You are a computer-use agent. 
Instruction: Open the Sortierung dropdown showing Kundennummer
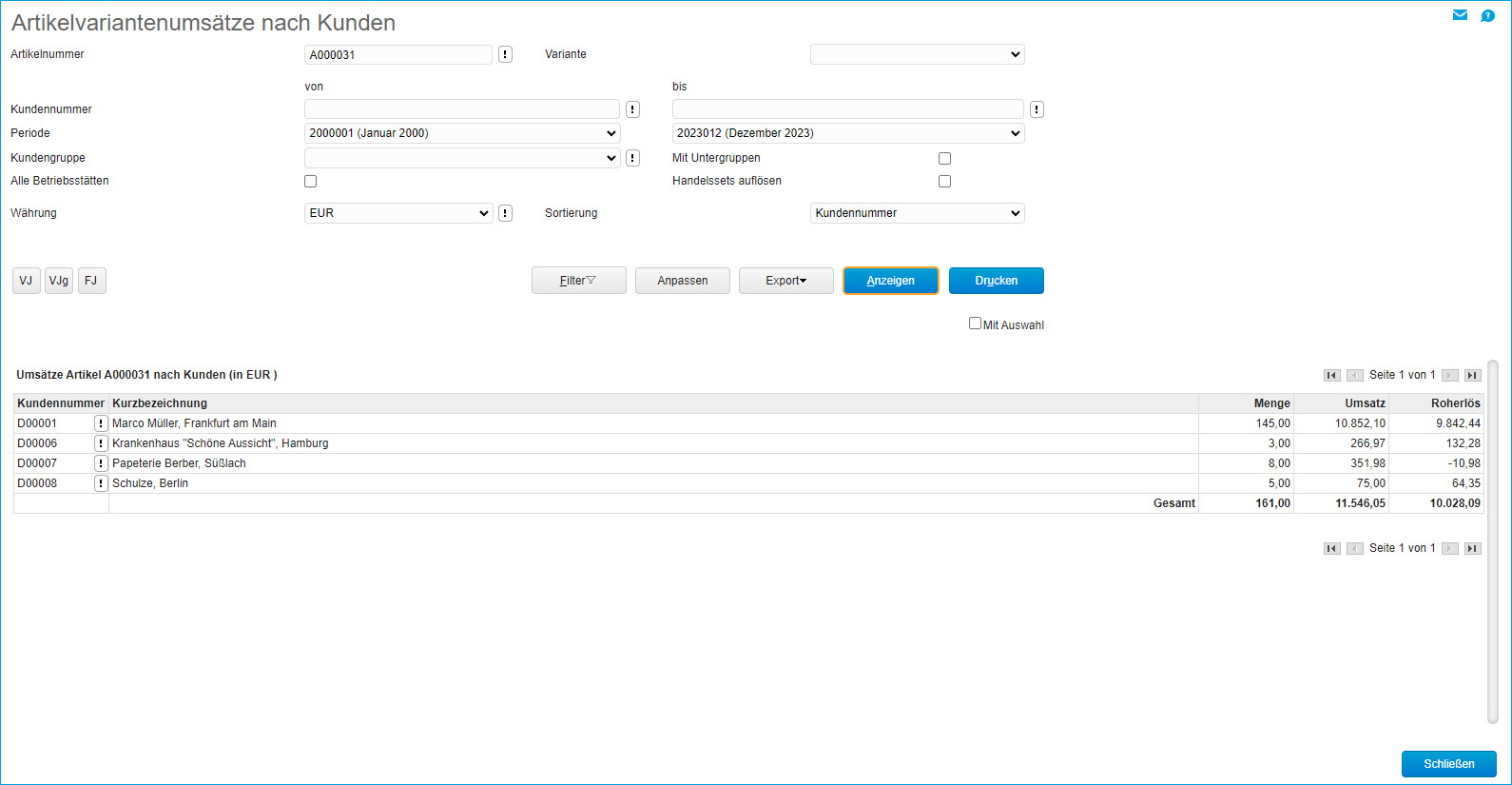click(x=917, y=213)
